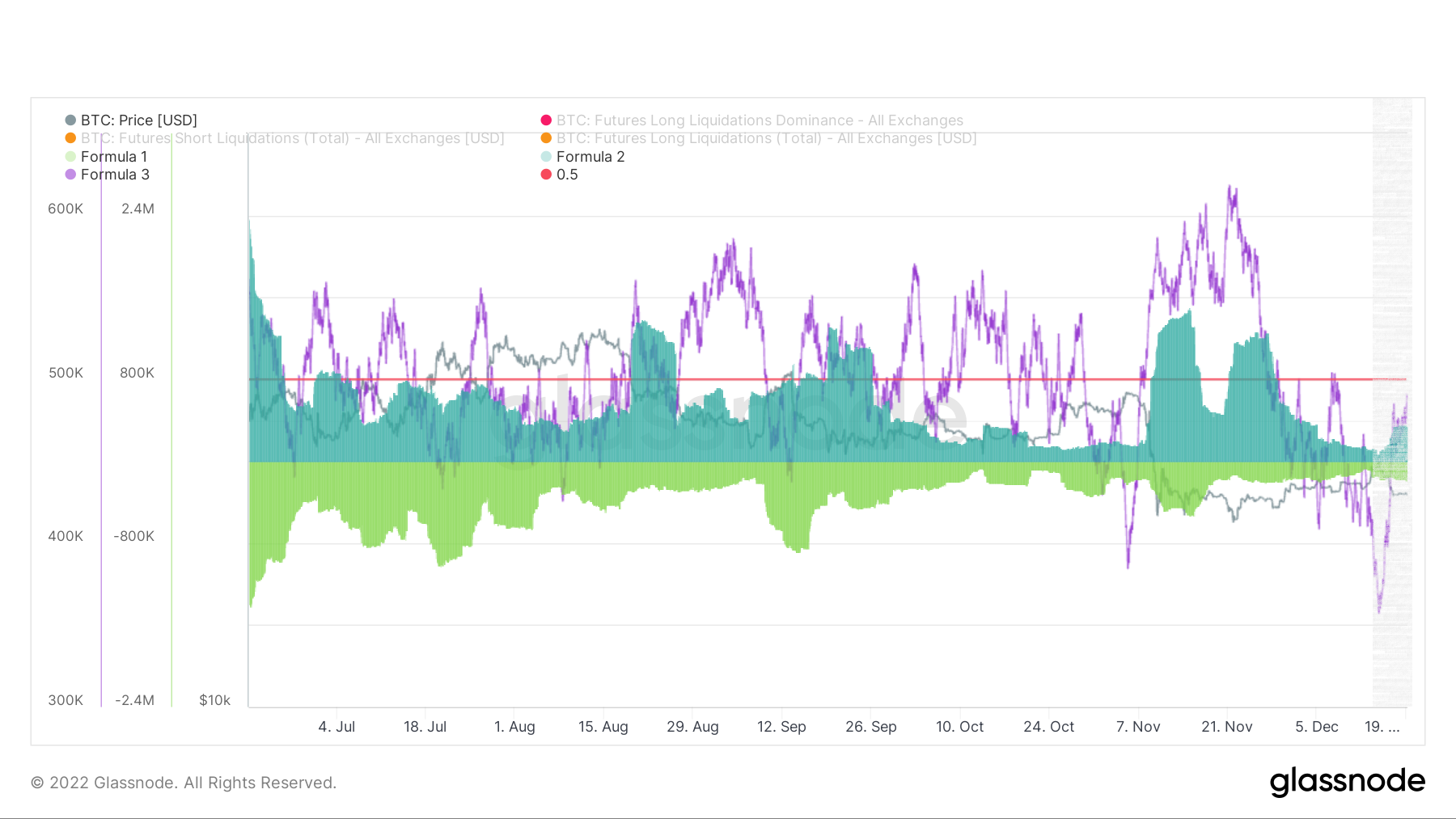Click the -2.4M y-axis value
This screenshot has width=1456, height=819.
tap(135, 700)
